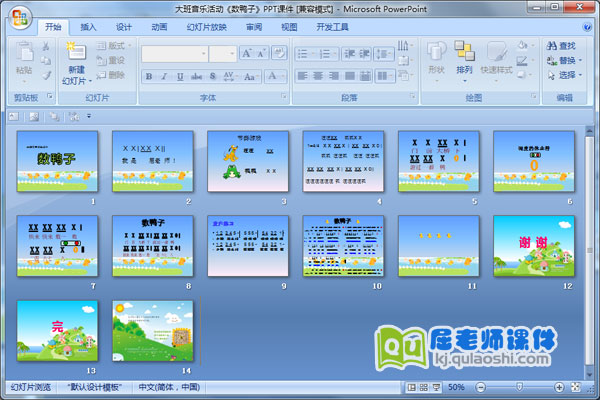Click the Shape Outline icon

[522, 60]
